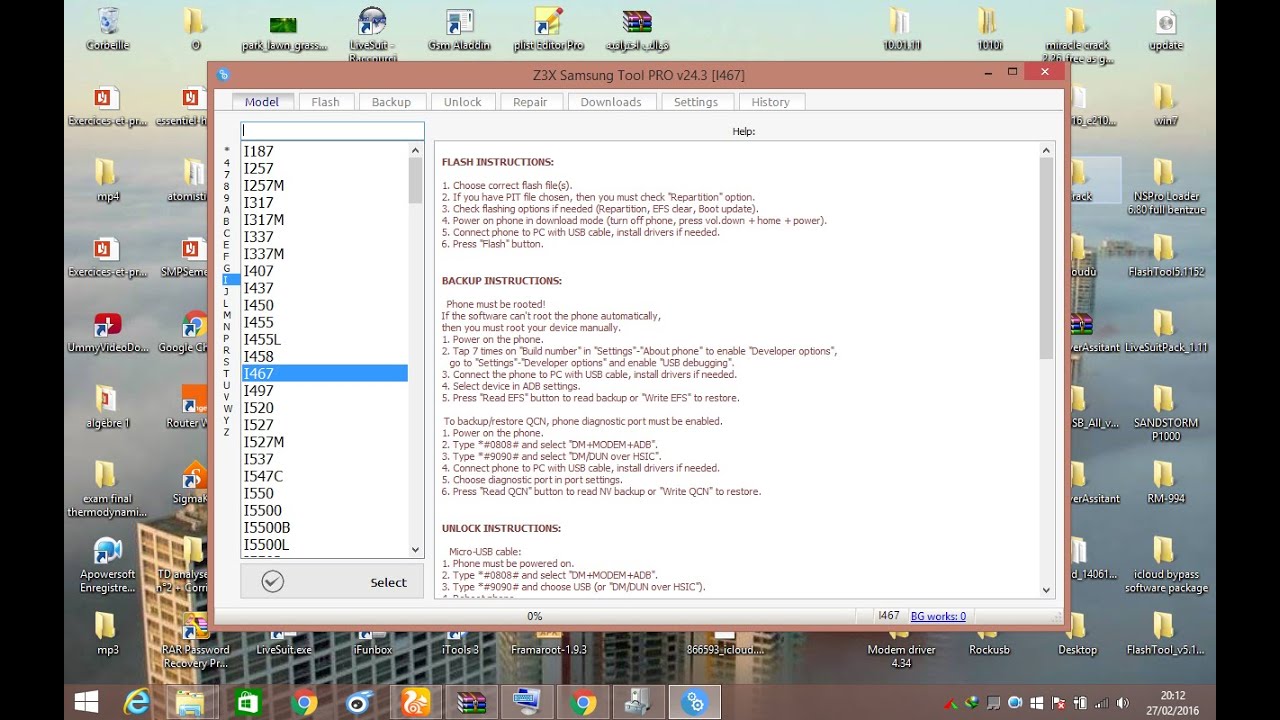Open the FlashTool_v5.1 folder icon

point(1164,633)
